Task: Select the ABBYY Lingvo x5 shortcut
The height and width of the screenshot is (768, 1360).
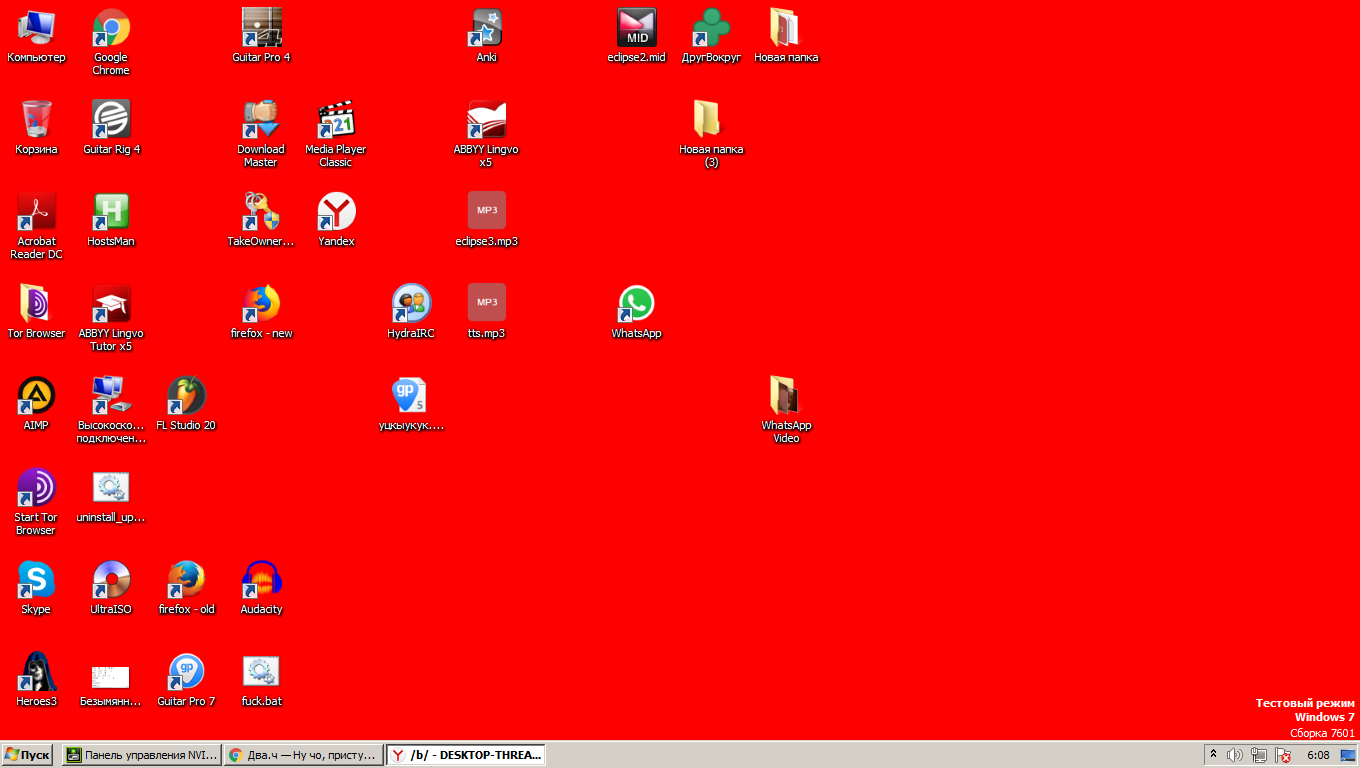Action: pyautogui.click(x=486, y=120)
